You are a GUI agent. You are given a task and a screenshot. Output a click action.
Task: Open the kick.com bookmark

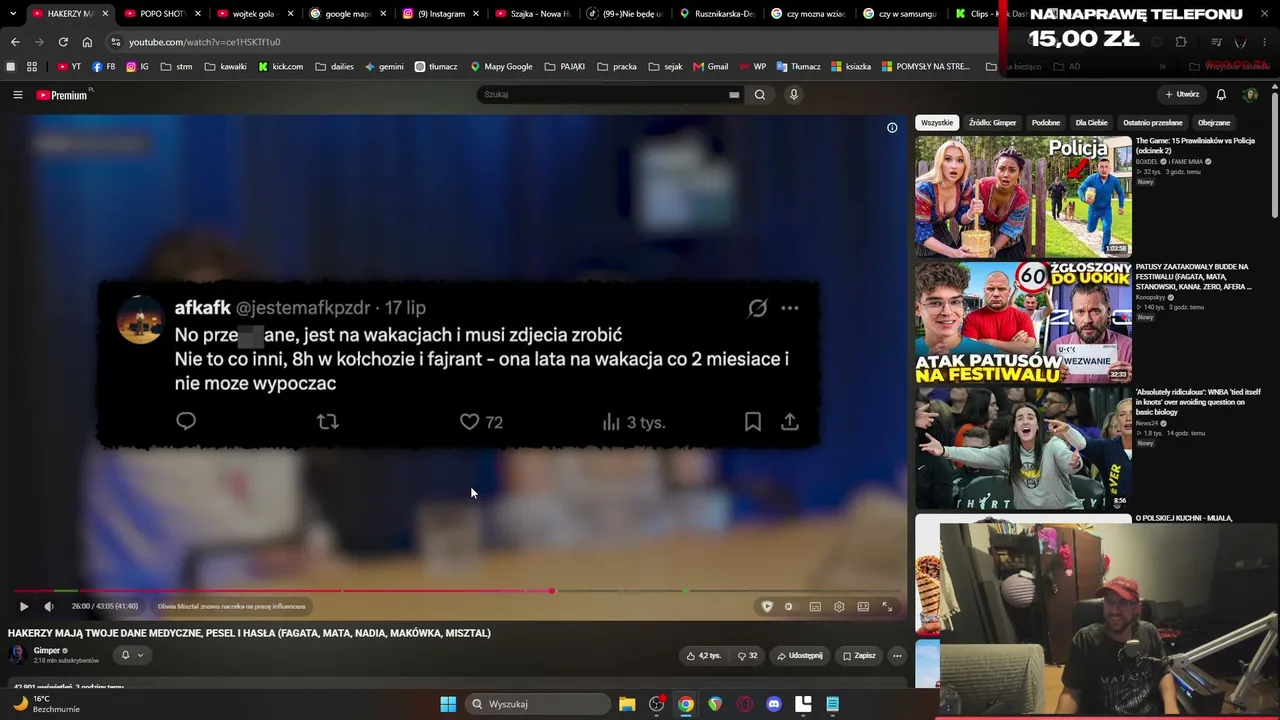point(280,67)
